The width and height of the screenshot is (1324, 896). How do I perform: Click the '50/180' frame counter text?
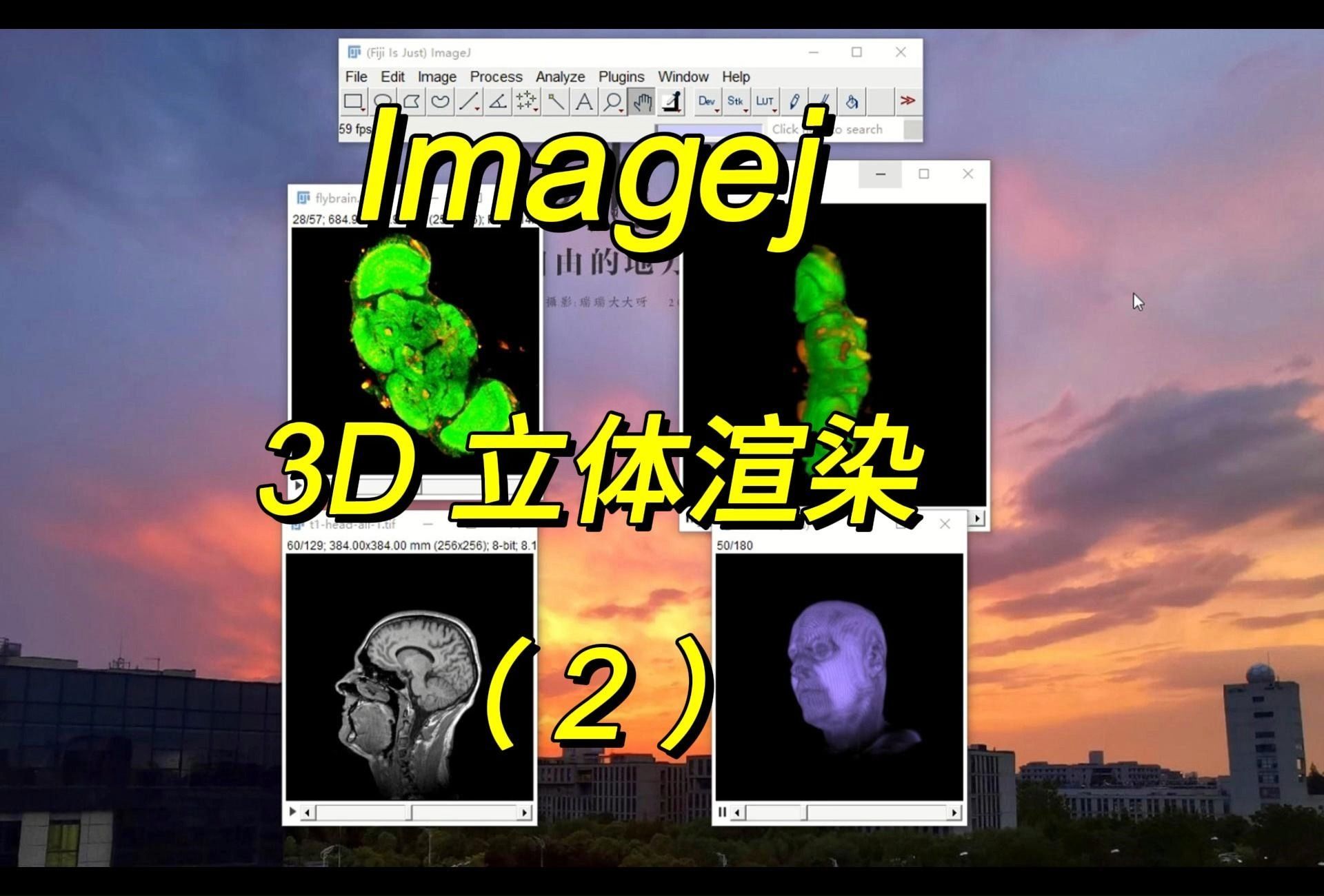[x=734, y=545]
